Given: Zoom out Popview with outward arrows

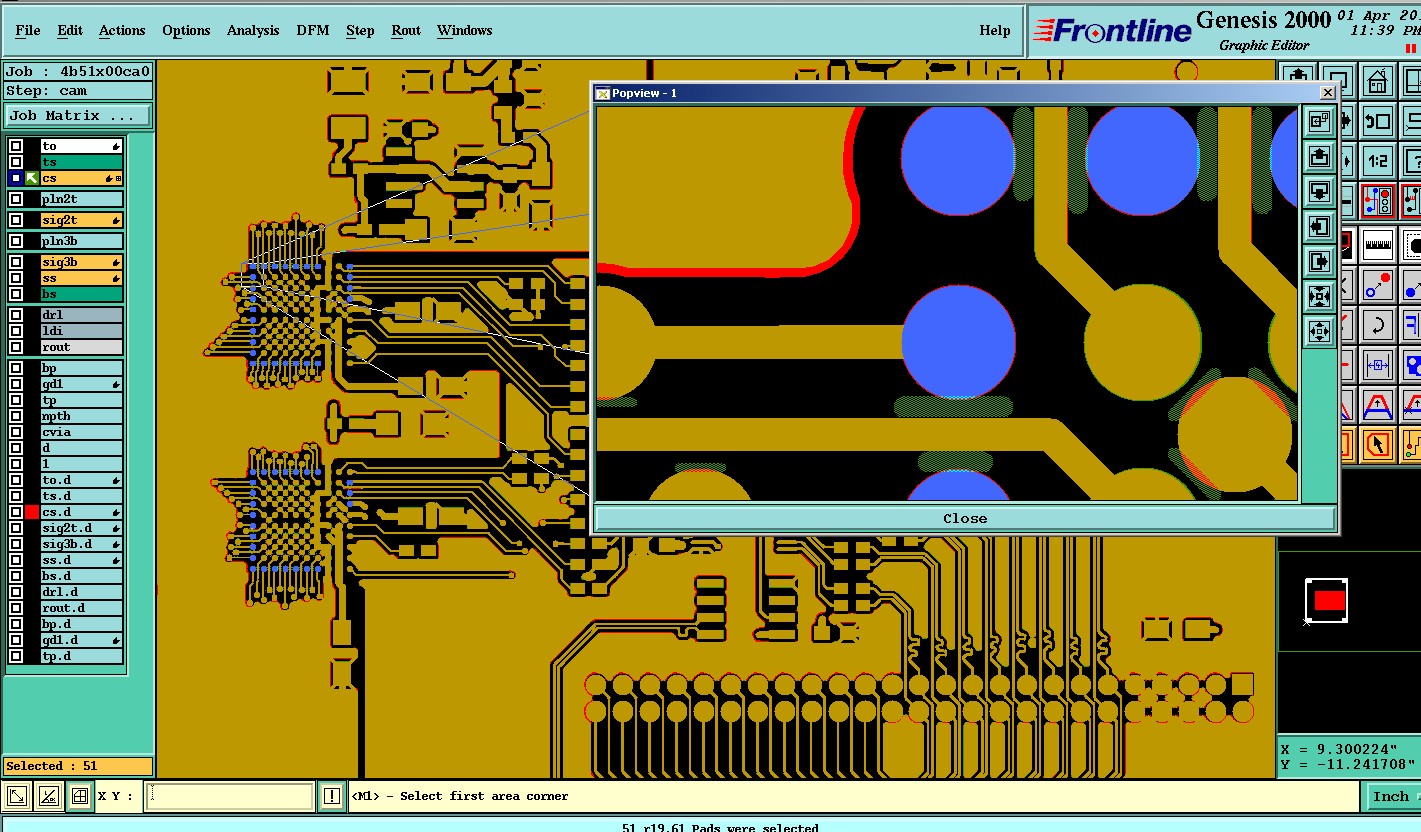Looking at the screenshot, I should (1319, 331).
